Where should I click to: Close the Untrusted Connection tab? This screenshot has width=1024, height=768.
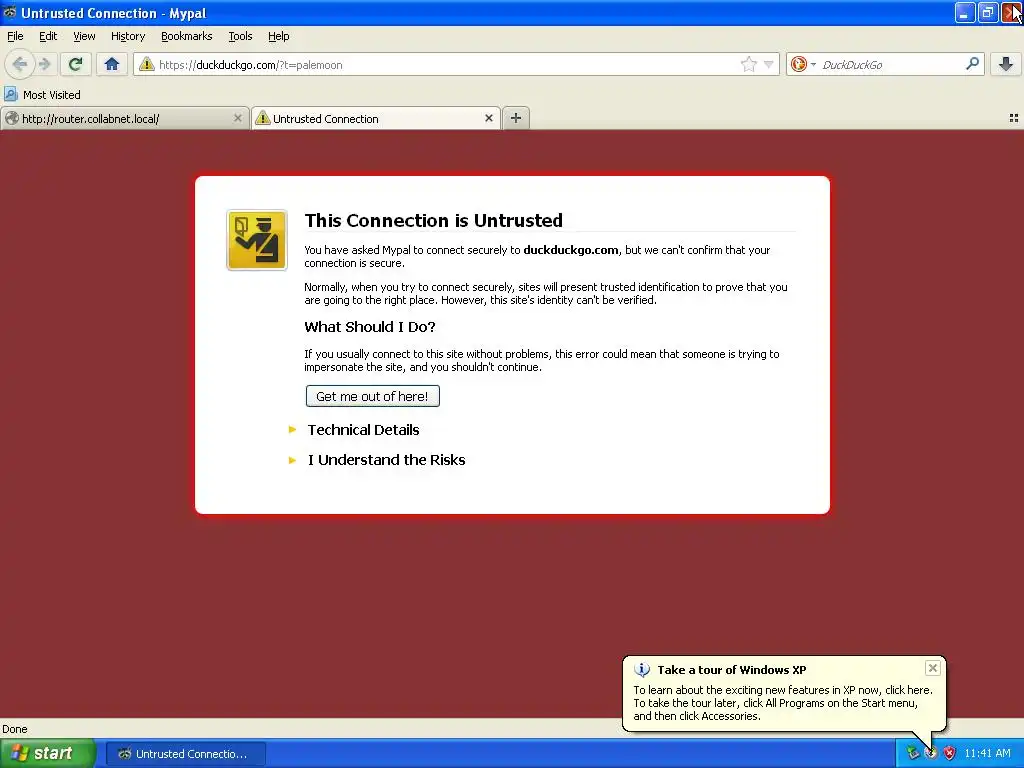coord(488,118)
